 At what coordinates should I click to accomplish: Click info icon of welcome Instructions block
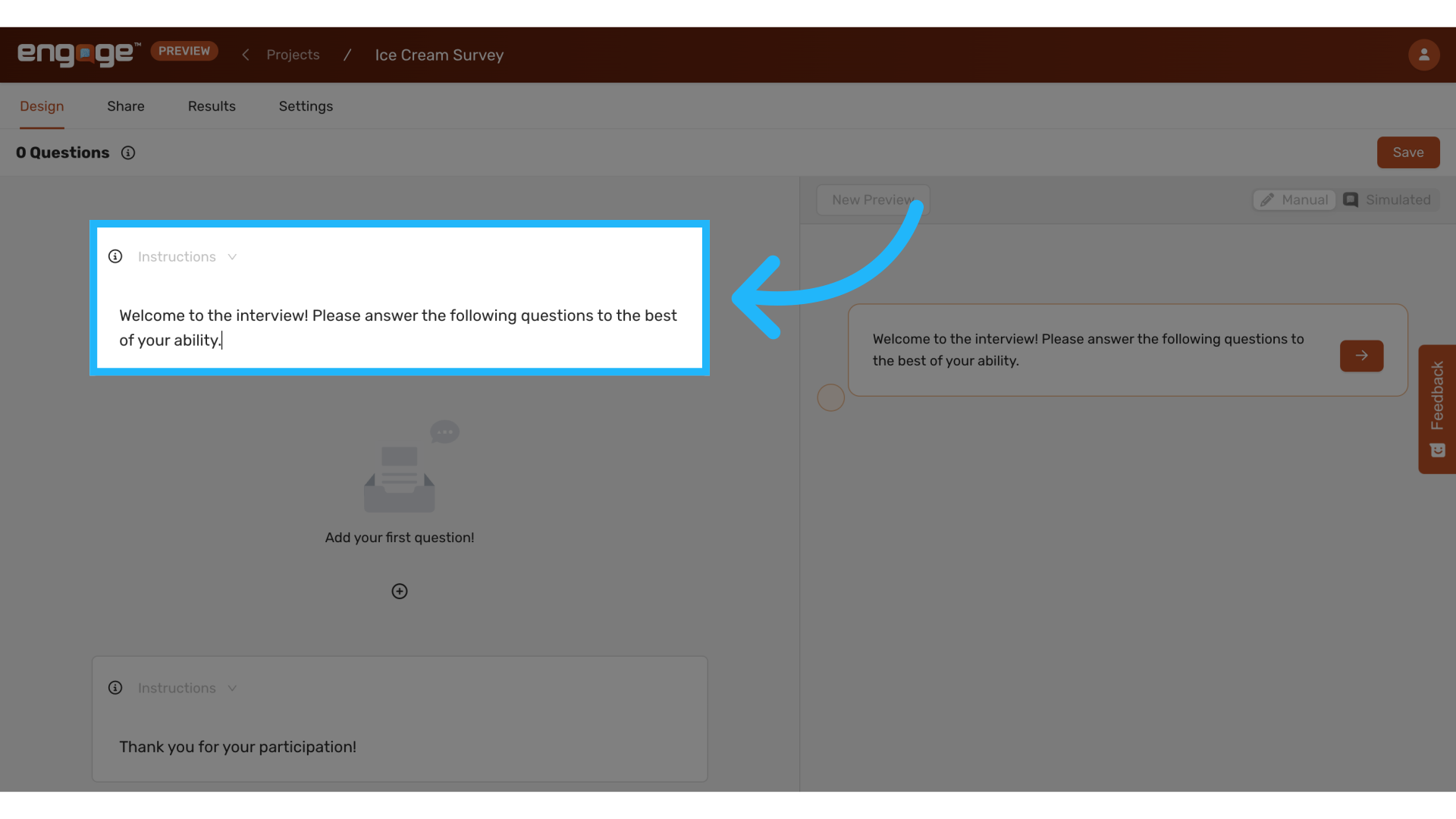pos(115,256)
